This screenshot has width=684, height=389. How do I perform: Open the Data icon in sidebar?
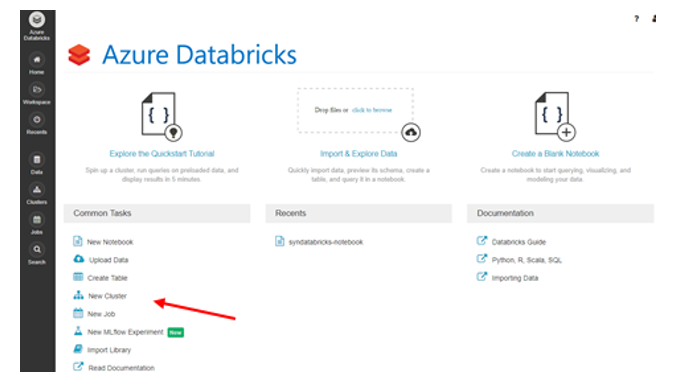[x=37, y=160]
